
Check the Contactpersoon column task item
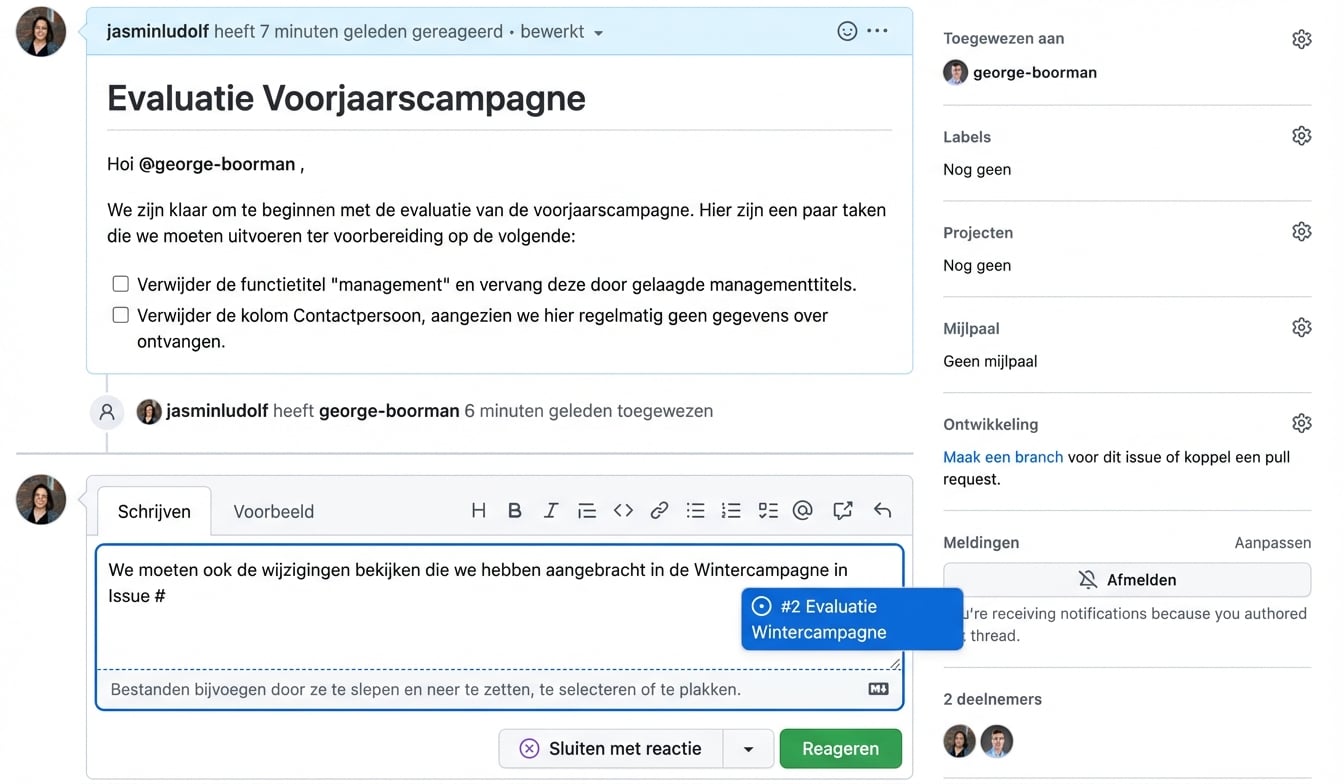120,314
